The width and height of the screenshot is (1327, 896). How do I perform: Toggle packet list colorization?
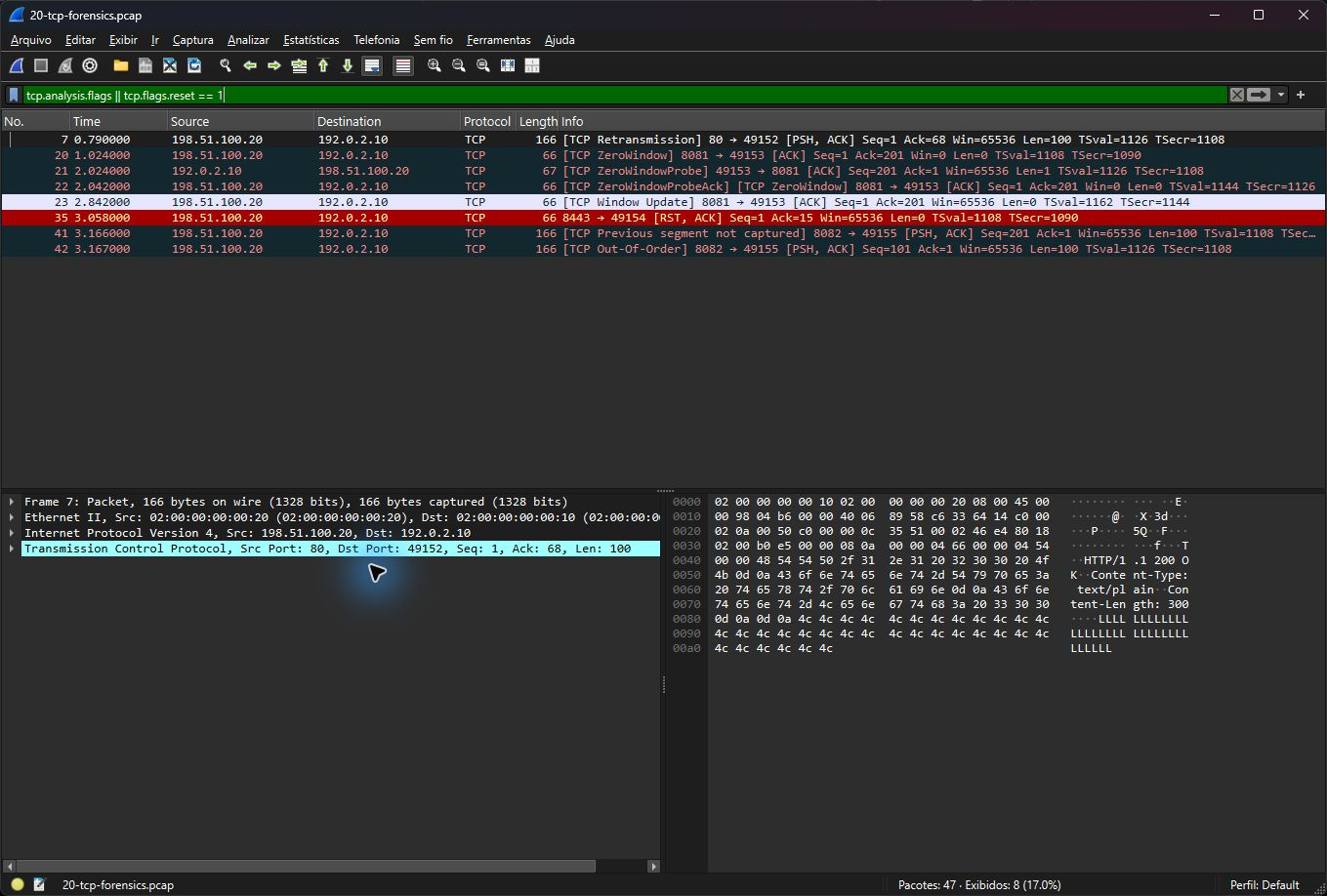tap(403, 65)
